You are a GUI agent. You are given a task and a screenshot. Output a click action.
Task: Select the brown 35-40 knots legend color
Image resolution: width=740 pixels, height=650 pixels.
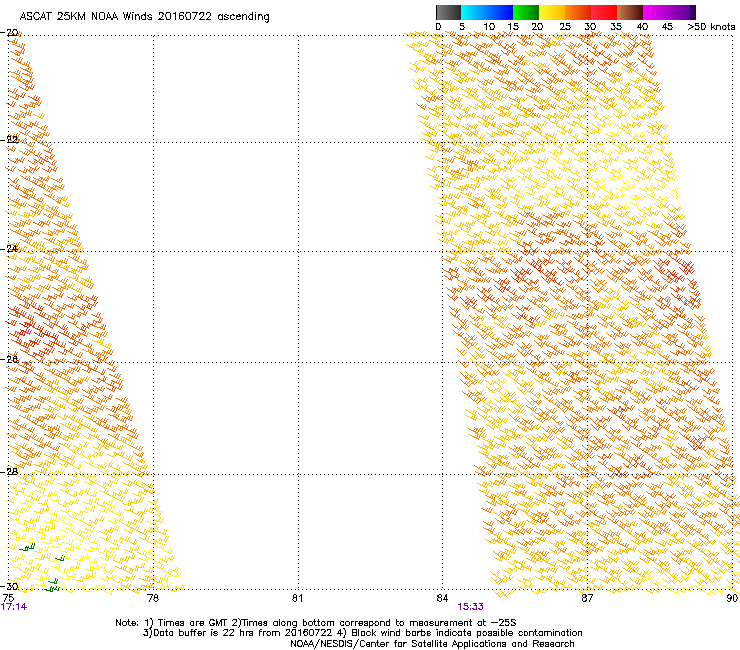[x=630, y=12]
